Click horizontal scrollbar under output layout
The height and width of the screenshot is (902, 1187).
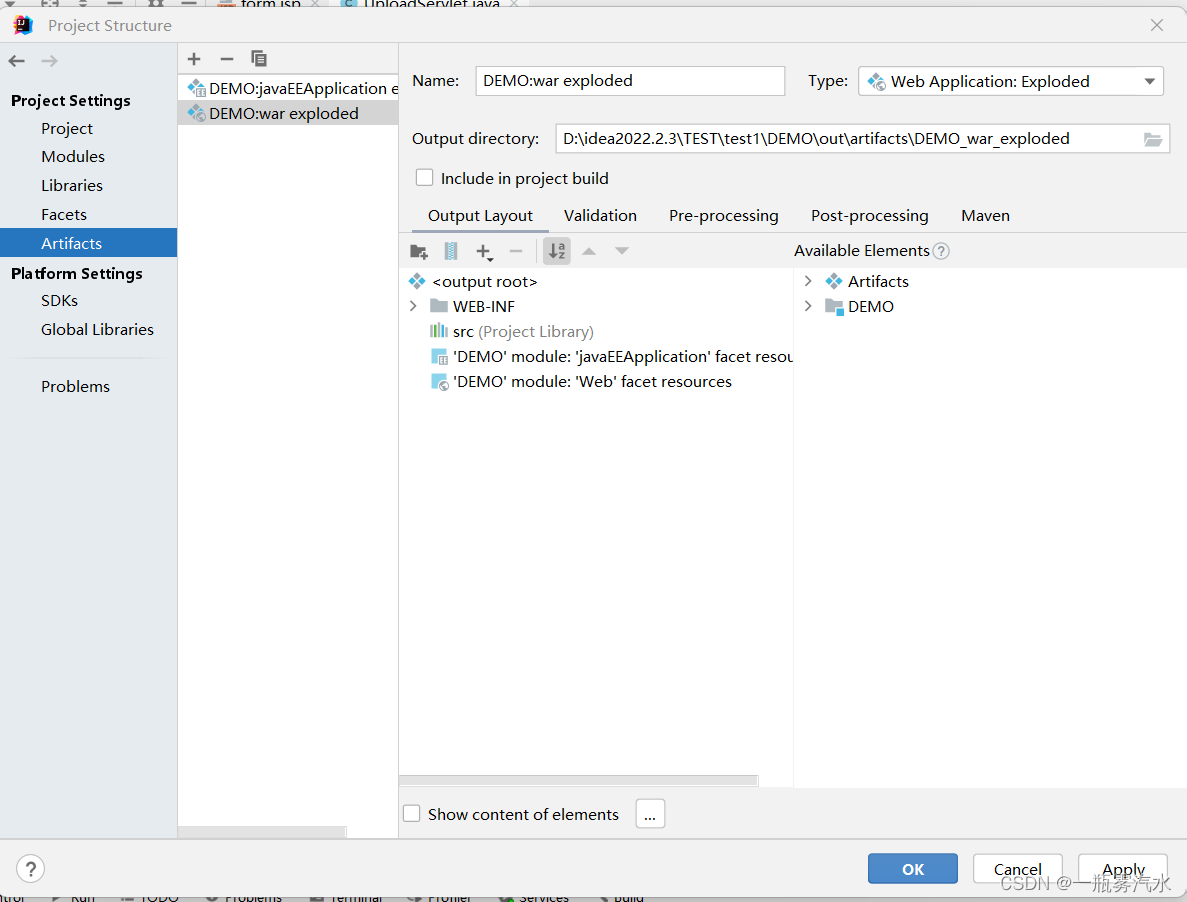click(x=578, y=780)
